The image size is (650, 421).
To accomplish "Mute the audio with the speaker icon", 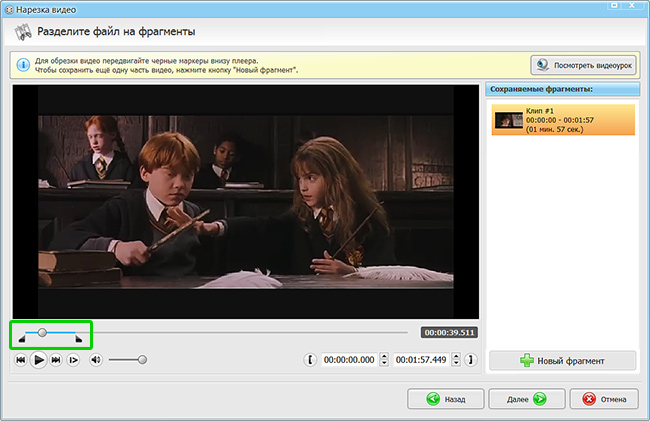I will [96, 360].
